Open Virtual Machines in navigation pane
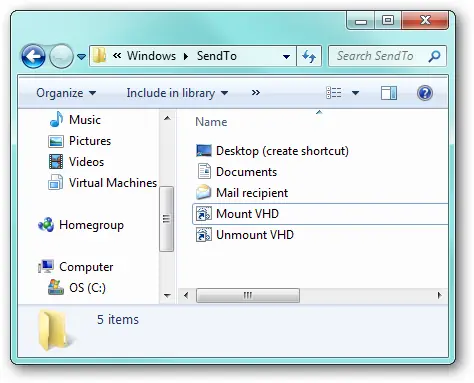The width and height of the screenshot is (474, 383). coord(113,183)
